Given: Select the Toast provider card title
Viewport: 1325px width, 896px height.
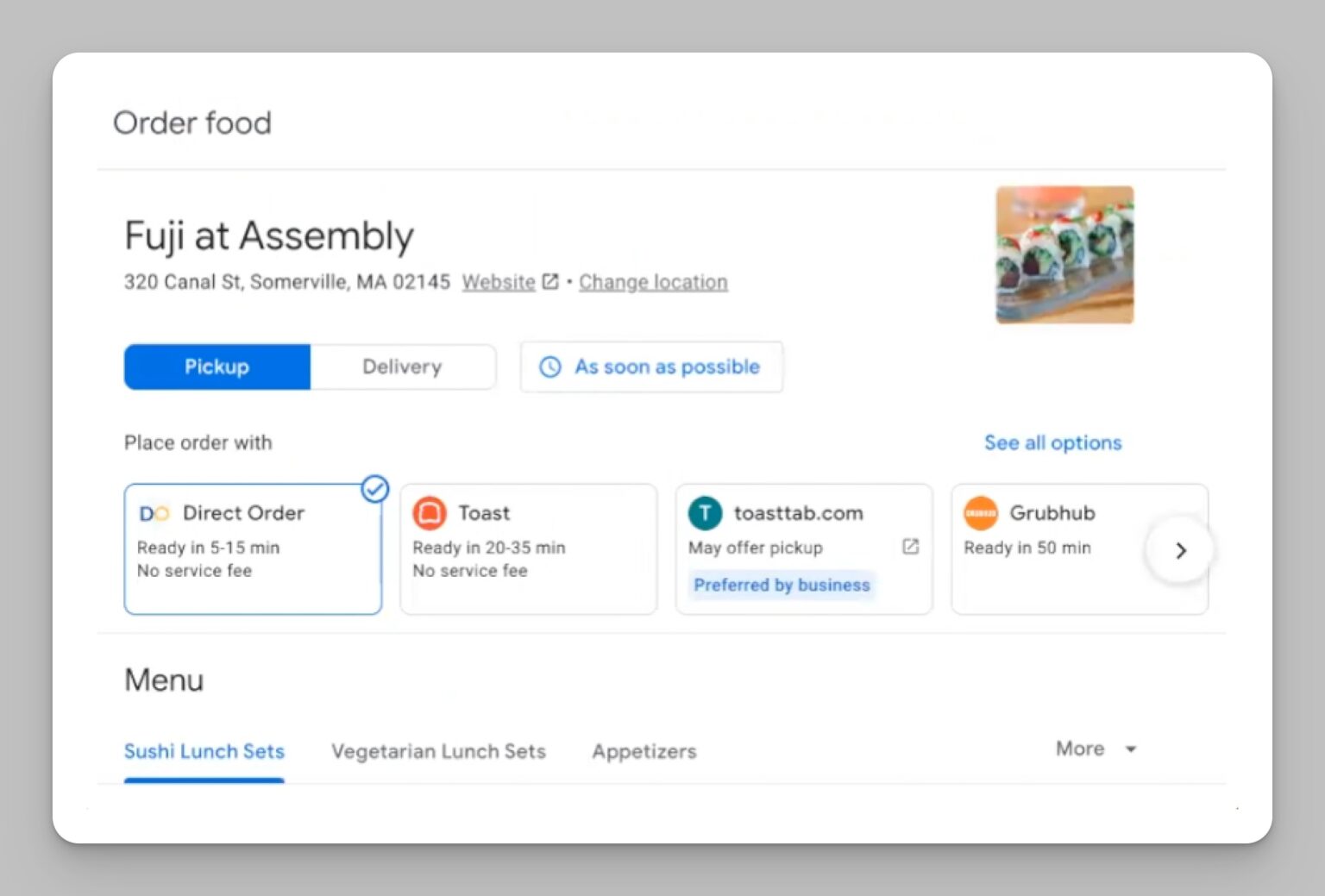Looking at the screenshot, I should coord(484,513).
